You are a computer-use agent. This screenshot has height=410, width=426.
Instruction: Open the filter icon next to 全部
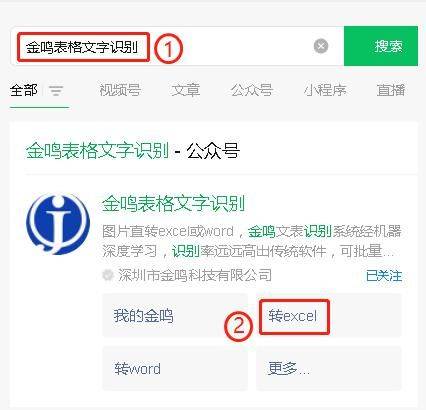coord(56,91)
